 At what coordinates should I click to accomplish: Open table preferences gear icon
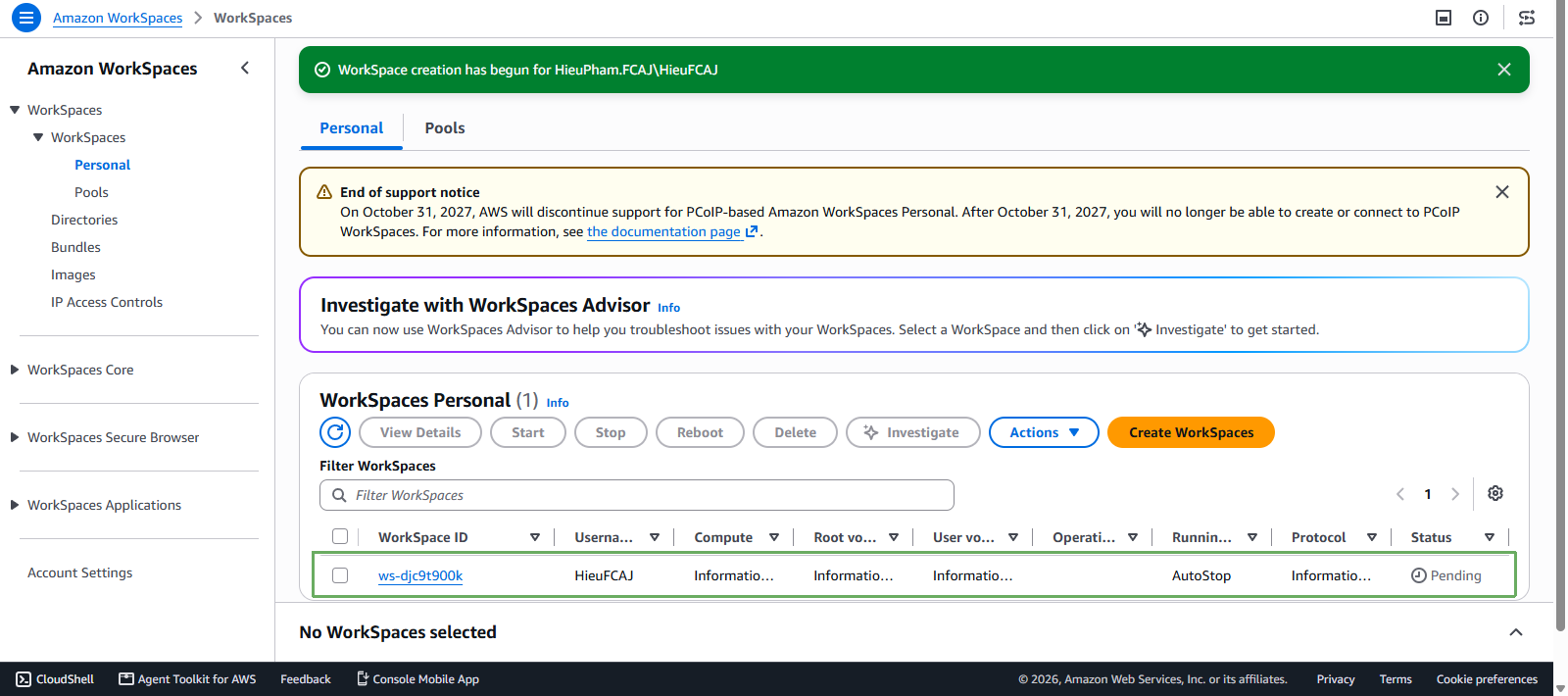pyautogui.click(x=1495, y=493)
